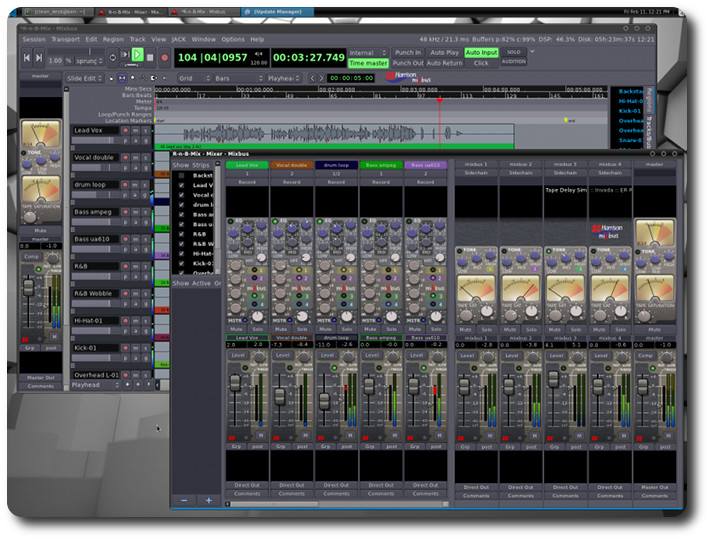Click Punch In button

(x=408, y=53)
